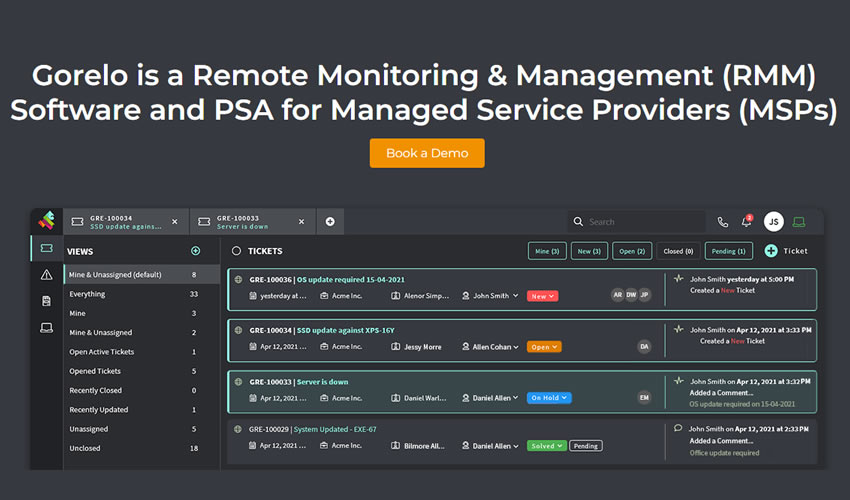Image resolution: width=850 pixels, height=500 pixels.
Task: Open John Smith assignee dropdown on GRE-100036
Action: tap(491, 296)
